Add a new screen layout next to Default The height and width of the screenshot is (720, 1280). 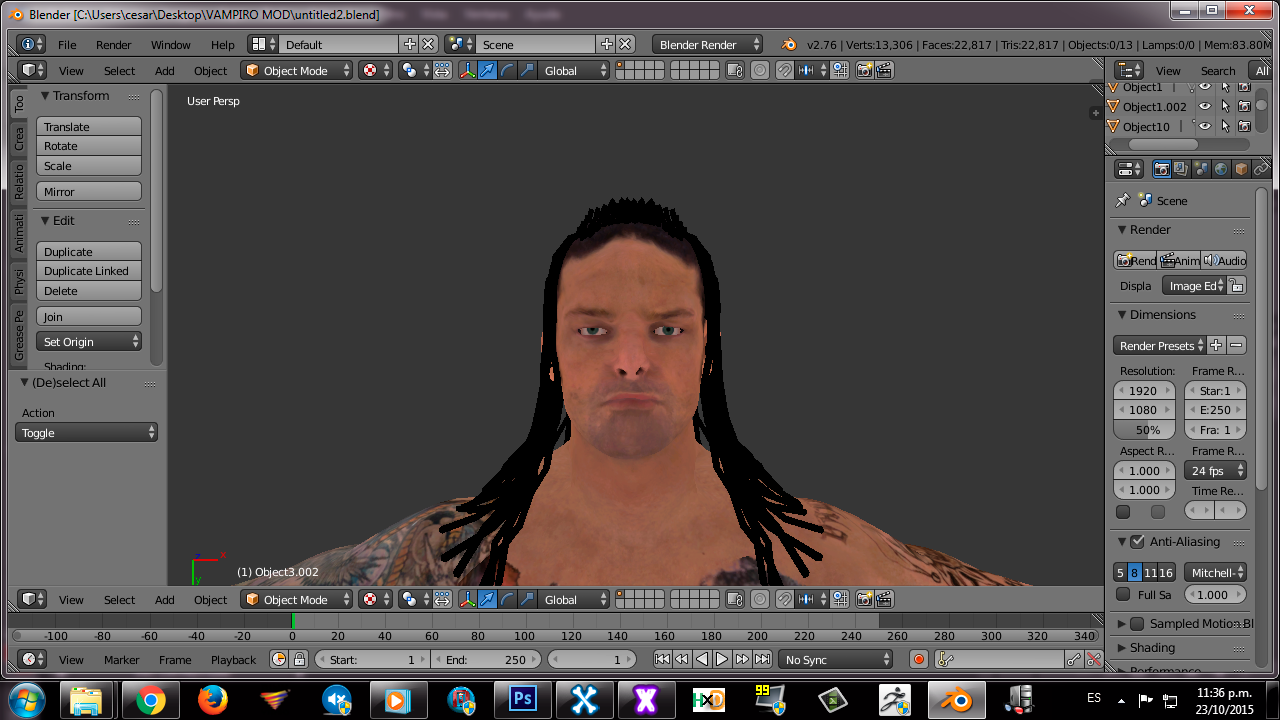(x=409, y=44)
